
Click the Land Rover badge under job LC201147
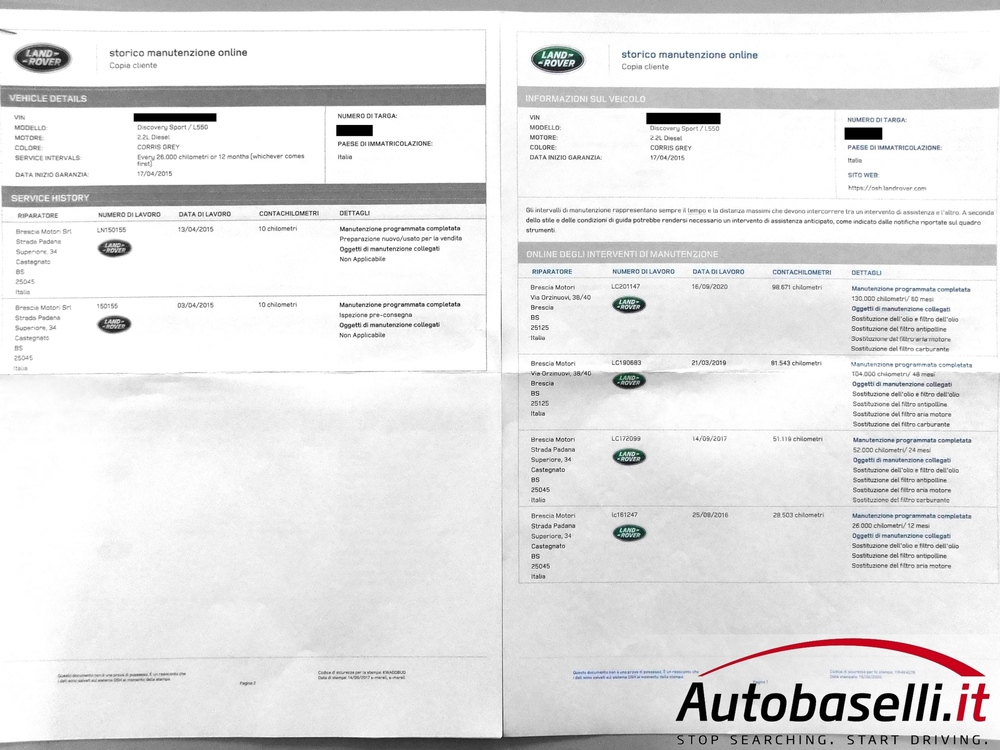pos(629,305)
